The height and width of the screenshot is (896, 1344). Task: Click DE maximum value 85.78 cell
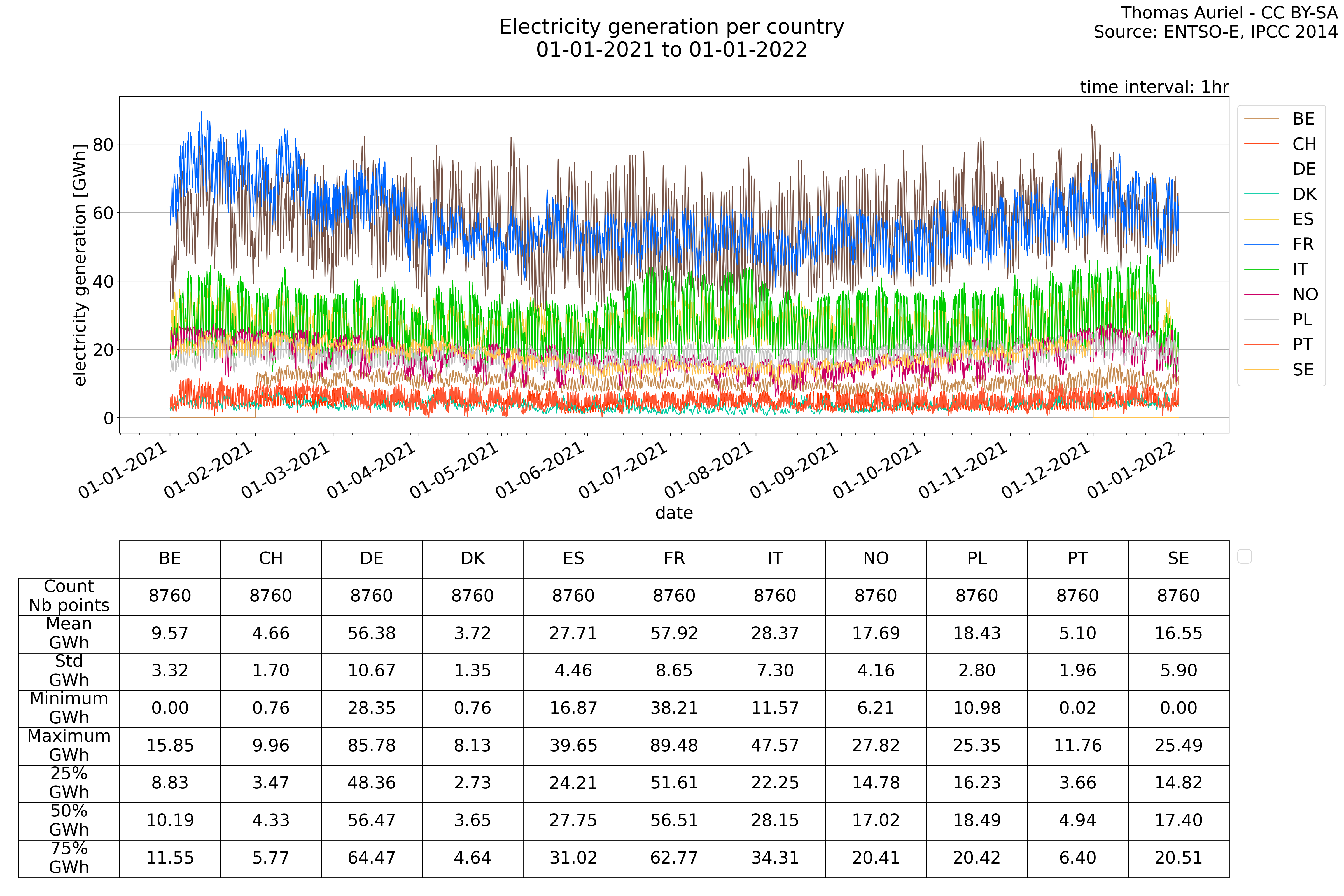coord(372,746)
